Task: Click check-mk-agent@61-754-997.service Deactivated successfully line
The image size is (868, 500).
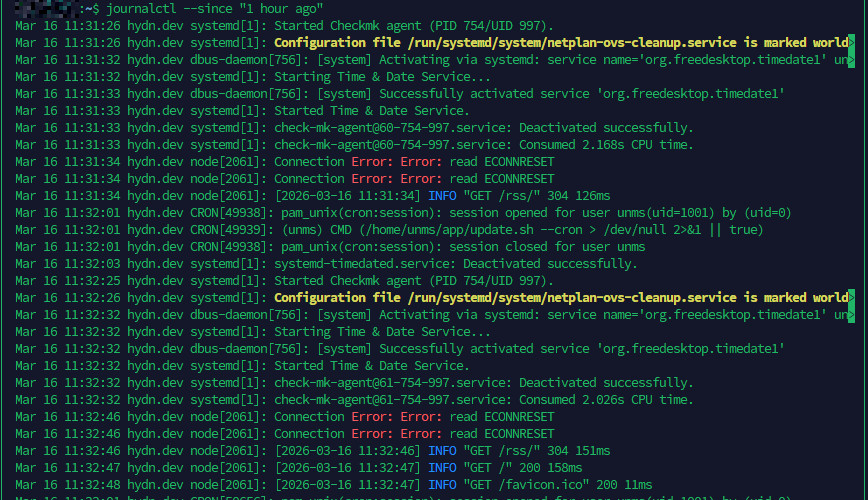Action: (x=354, y=383)
